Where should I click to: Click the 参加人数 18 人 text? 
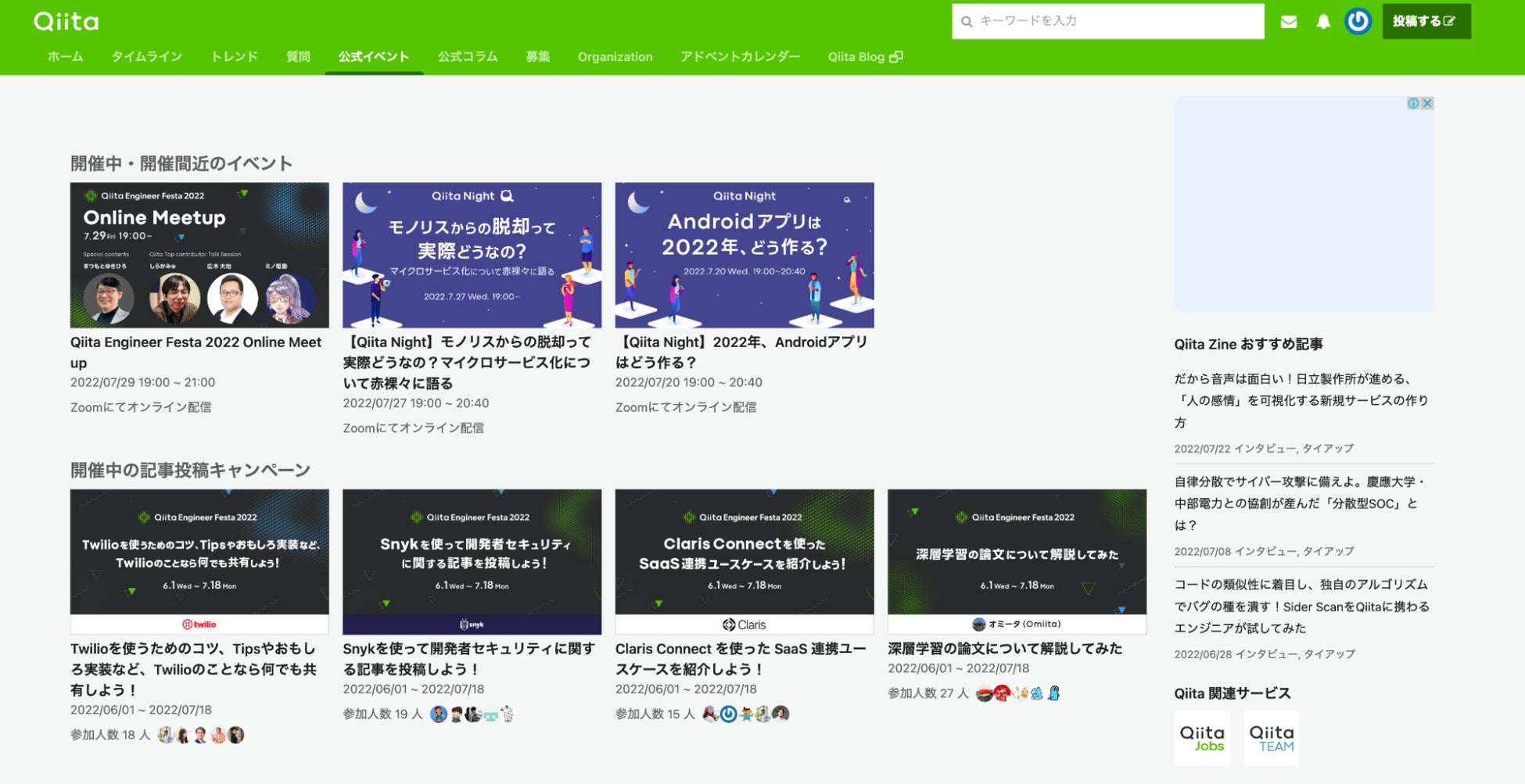(110, 735)
